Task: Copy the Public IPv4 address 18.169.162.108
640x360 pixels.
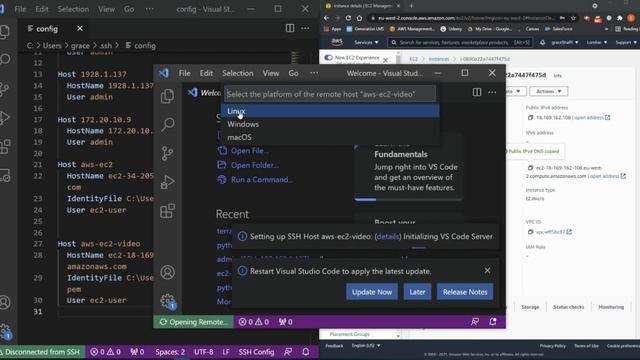Action: [530, 118]
